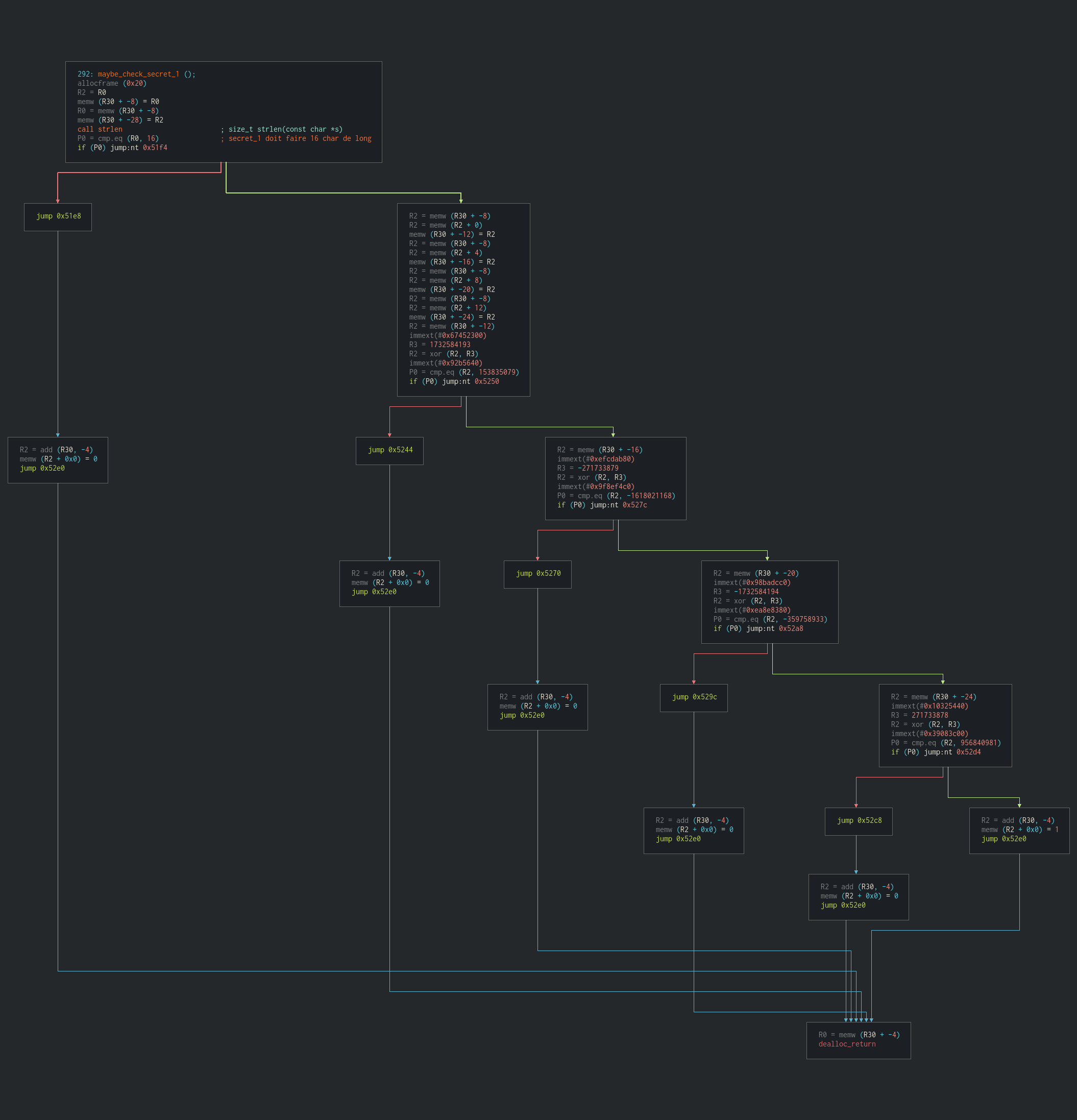Click the cmp.eq (R2, -359758933) line
This screenshot has height=1120, width=1077.
[770, 619]
